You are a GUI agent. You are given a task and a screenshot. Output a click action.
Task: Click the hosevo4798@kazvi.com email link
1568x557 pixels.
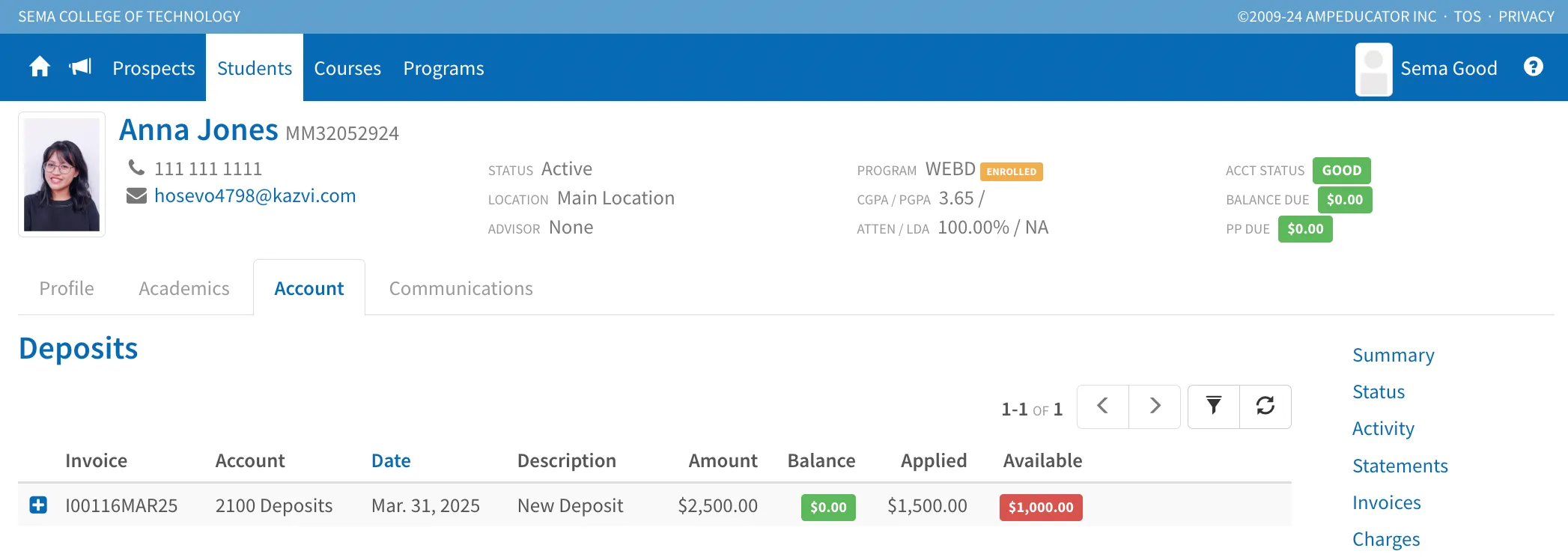(x=255, y=196)
